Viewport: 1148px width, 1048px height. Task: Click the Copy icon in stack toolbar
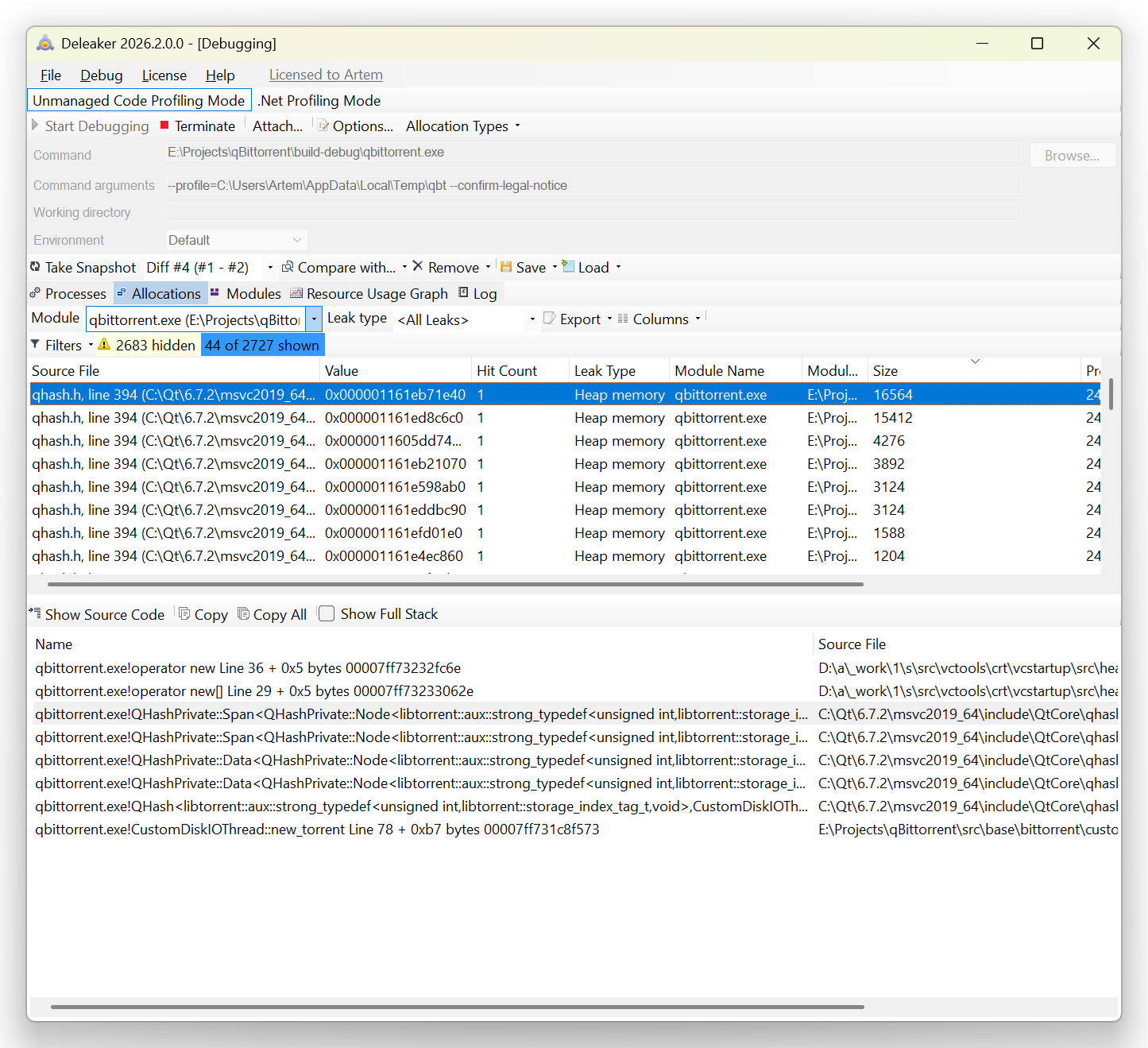184,613
